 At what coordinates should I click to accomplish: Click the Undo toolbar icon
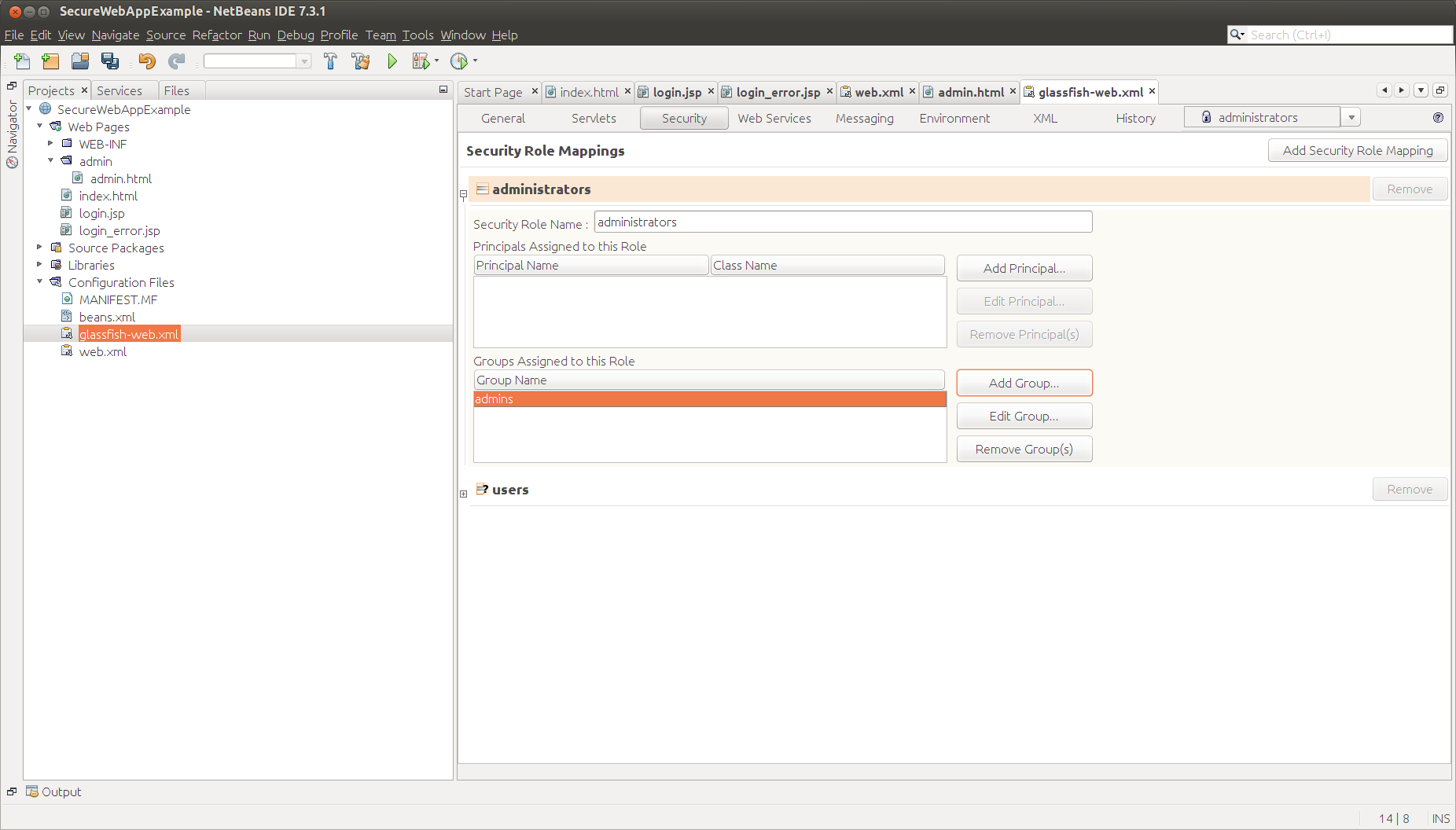147,61
